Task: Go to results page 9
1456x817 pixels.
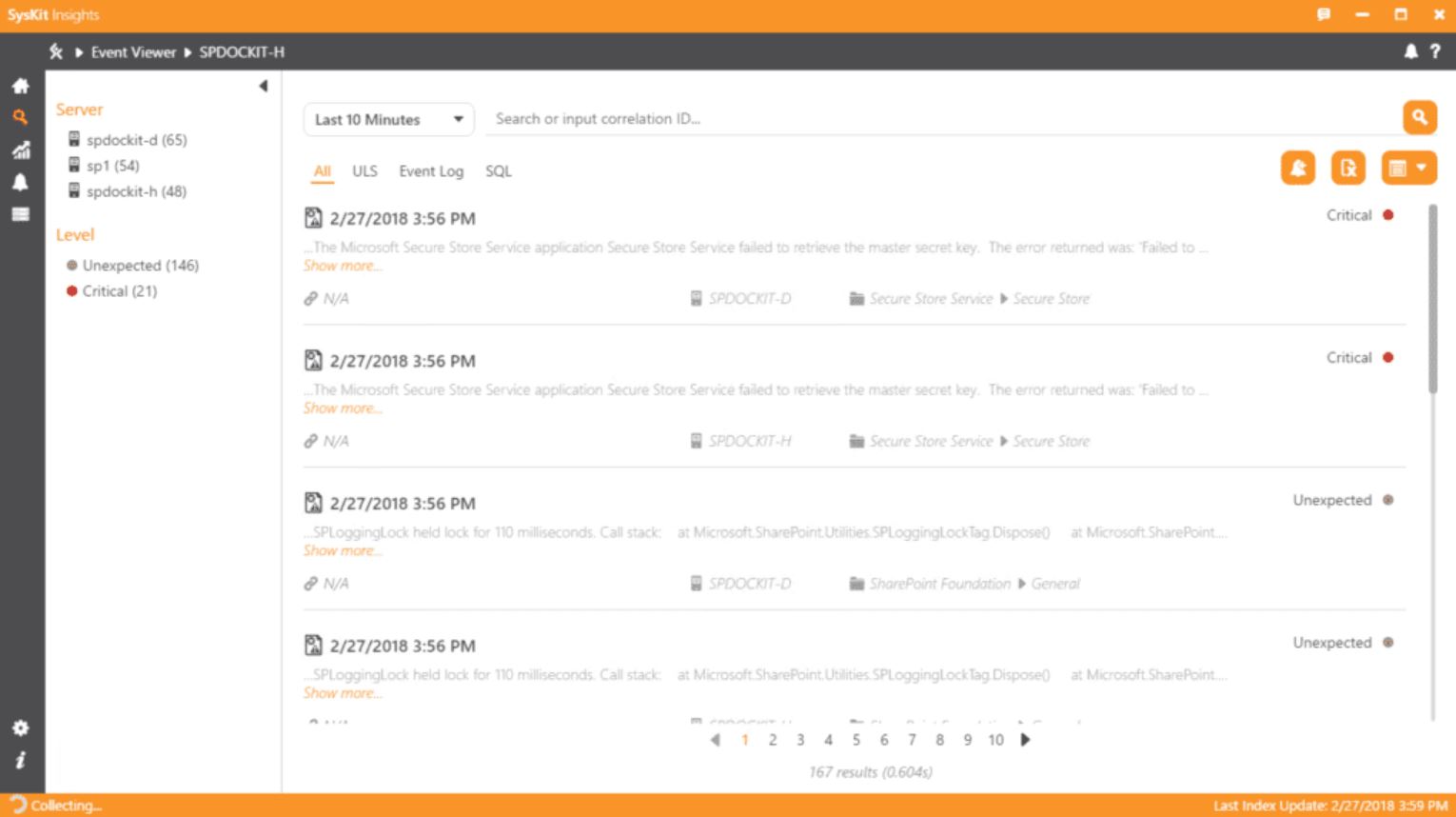Action: [x=967, y=740]
